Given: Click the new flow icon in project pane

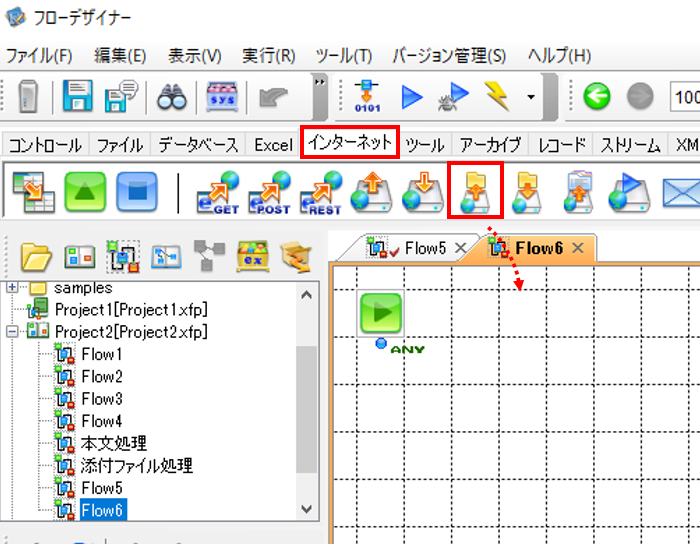Looking at the screenshot, I should [x=123, y=257].
